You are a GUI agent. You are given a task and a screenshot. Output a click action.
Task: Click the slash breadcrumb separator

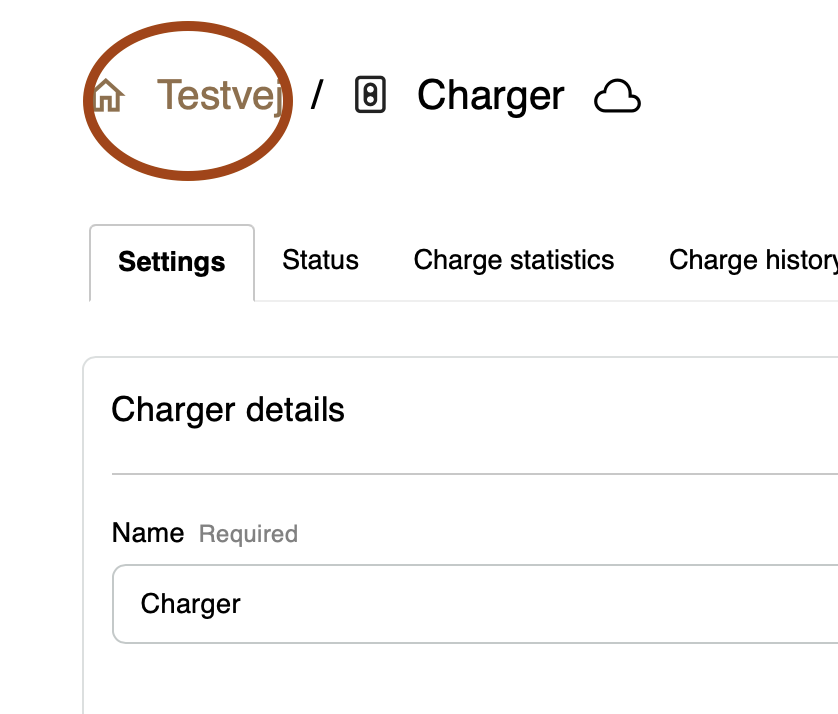pos(317,96)
